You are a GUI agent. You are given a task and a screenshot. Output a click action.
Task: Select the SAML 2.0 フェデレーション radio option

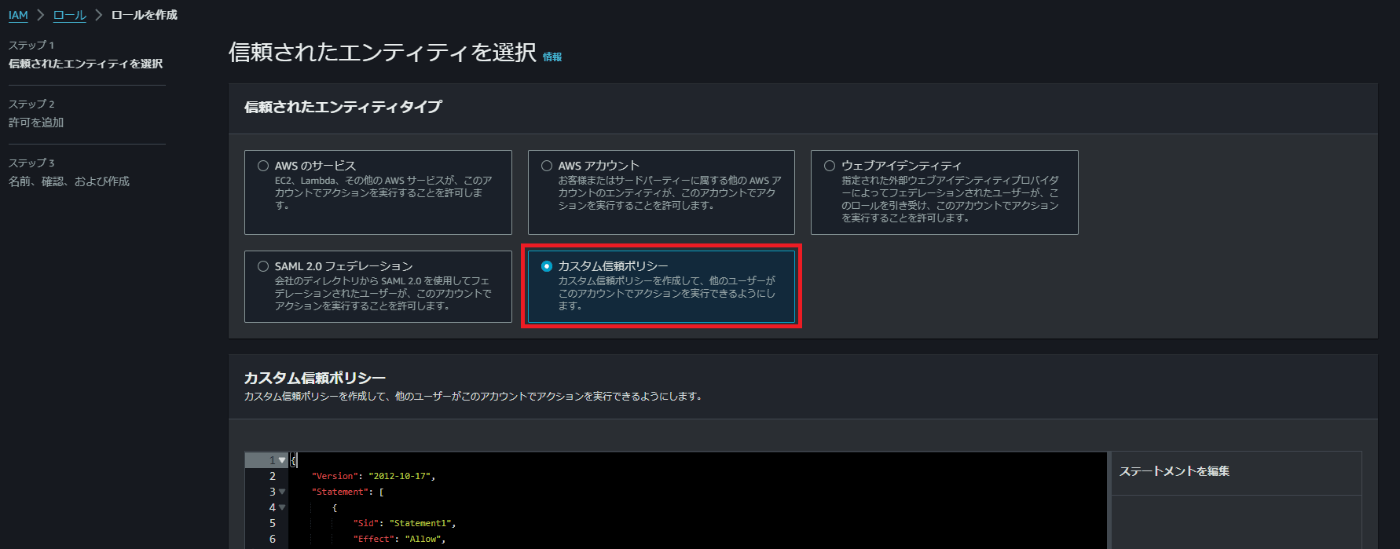pyautogui.click(x=263, y=266)
